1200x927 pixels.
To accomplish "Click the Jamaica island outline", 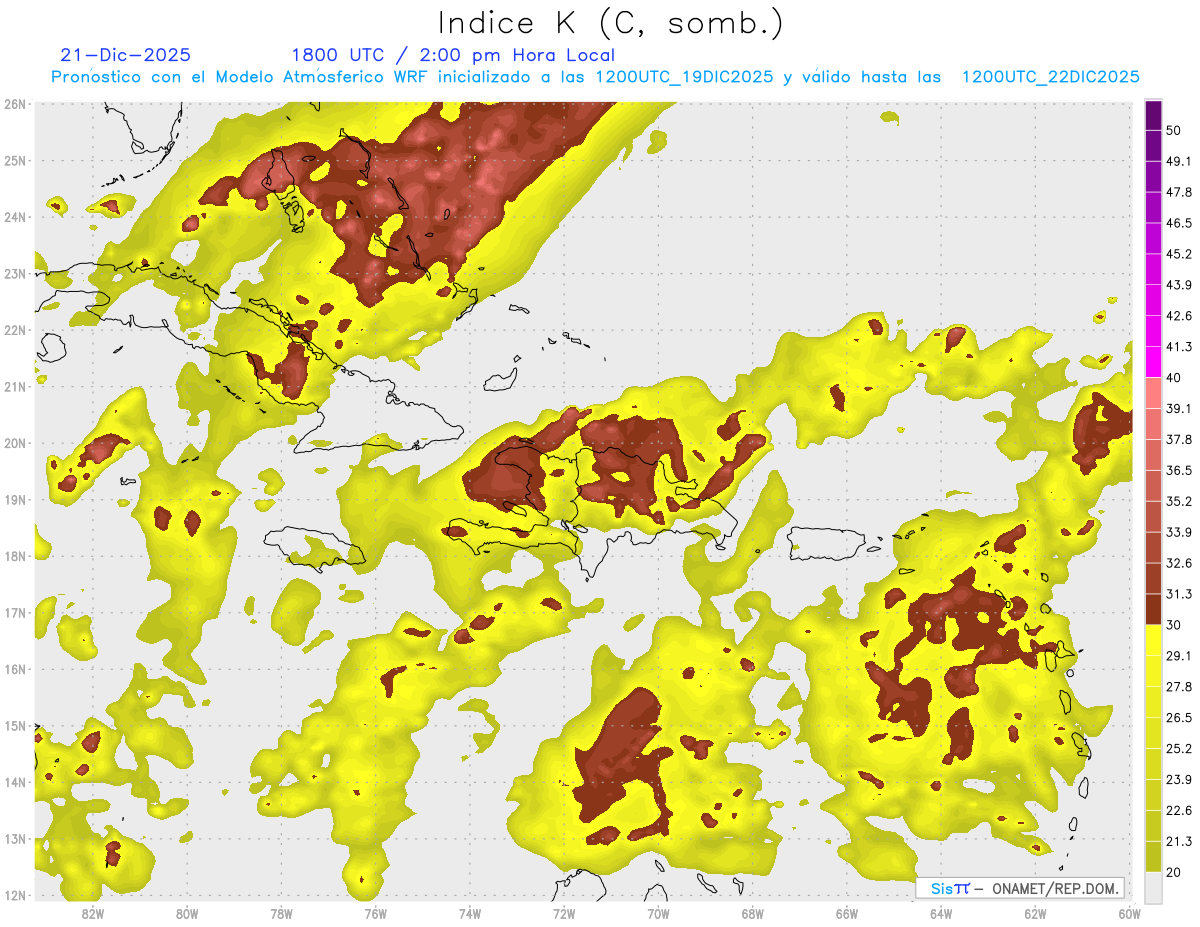I will point(313,546).
